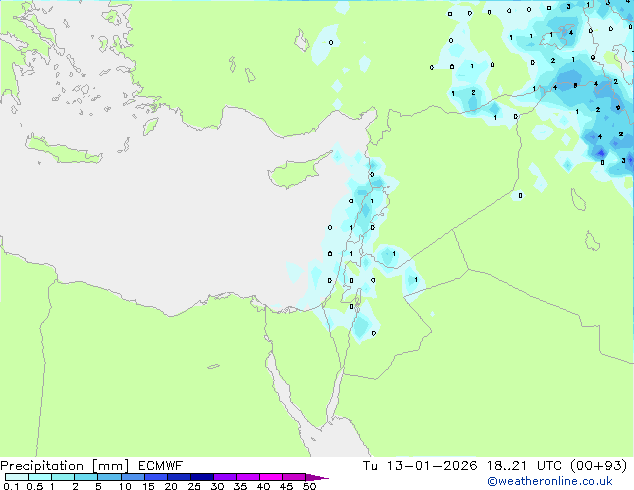Click the 15 legend scale label

pyautogui.click(x=148, y=486)
